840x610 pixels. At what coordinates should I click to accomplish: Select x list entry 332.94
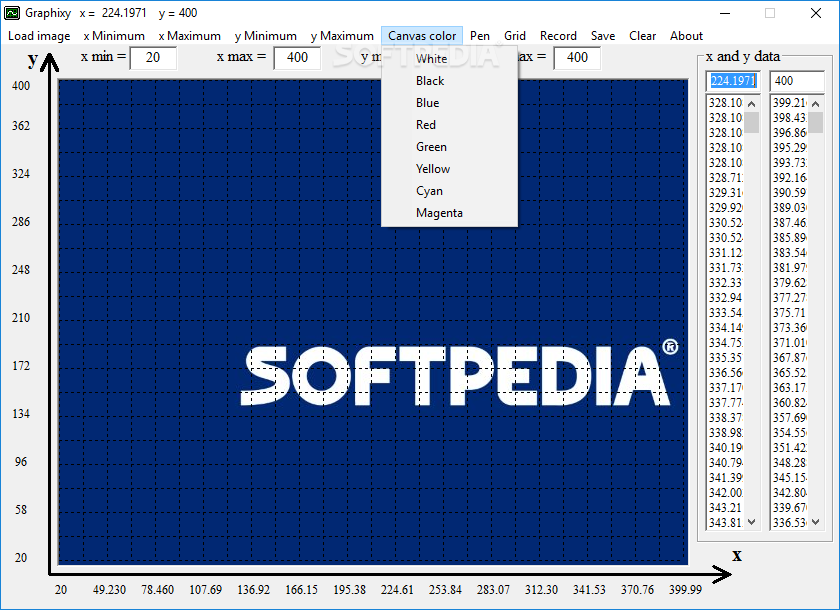coord(725,298)
